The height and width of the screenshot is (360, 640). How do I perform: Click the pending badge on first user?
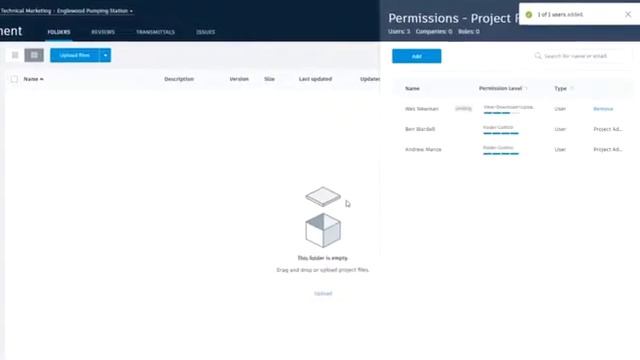(x=463, y=109)
